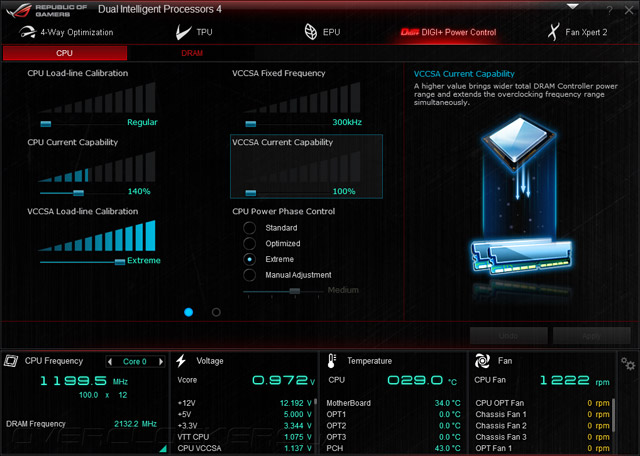Click the VTT CPU 1.075 V row
The width and height of the screenshot is (640, 456).
point(244,437)
